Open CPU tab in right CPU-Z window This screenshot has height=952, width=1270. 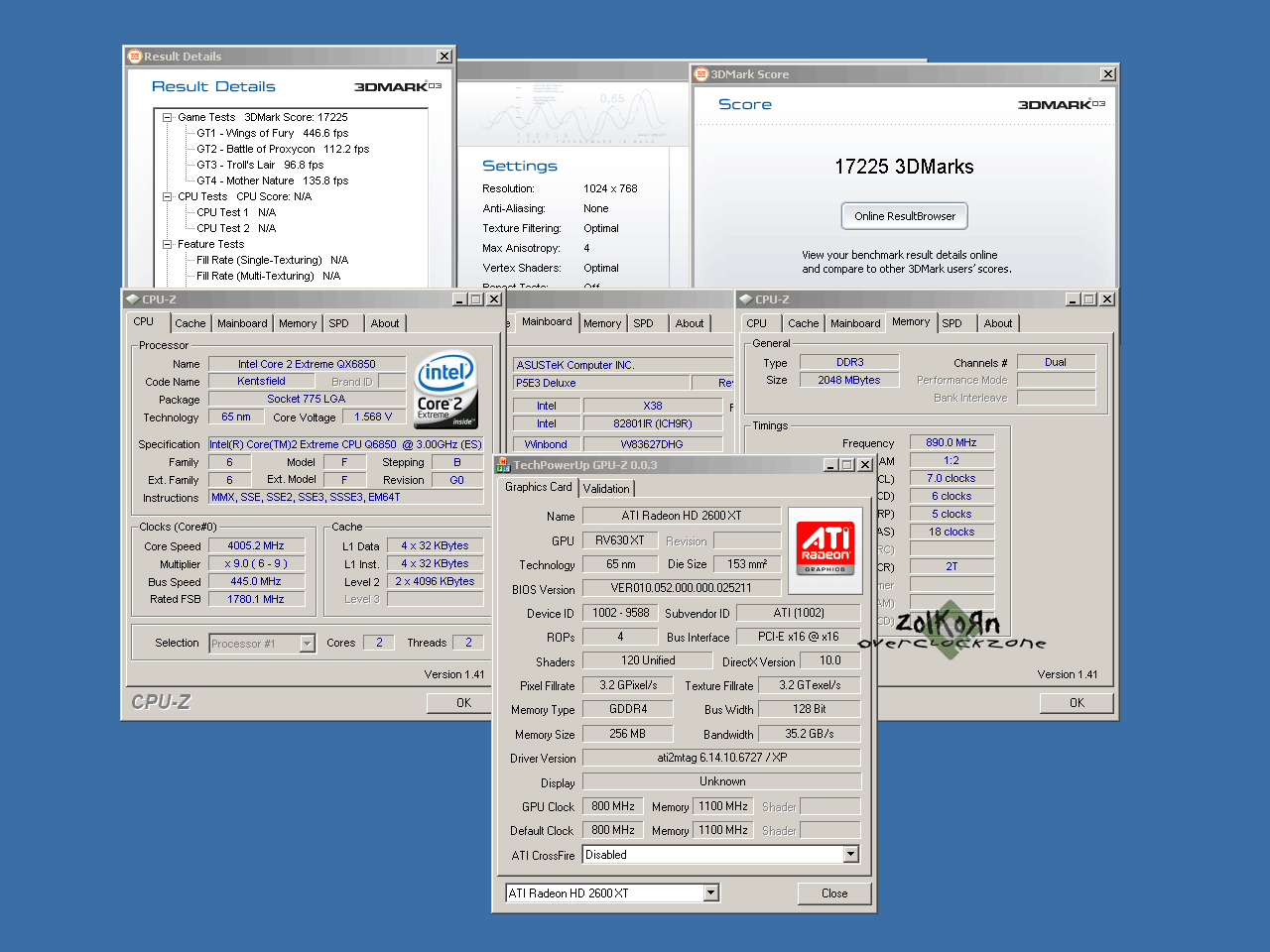pos(757,323)
